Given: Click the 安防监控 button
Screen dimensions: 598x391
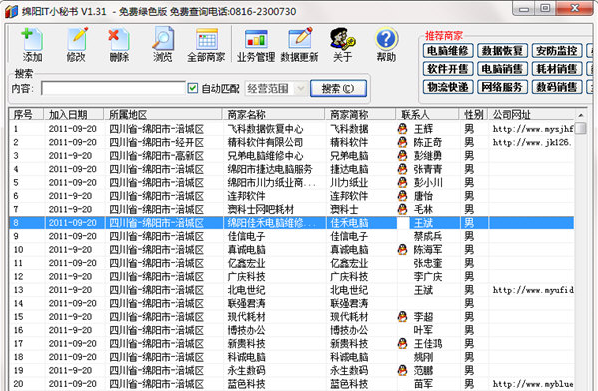Looking at the screenshot, I should coord(557,51).
